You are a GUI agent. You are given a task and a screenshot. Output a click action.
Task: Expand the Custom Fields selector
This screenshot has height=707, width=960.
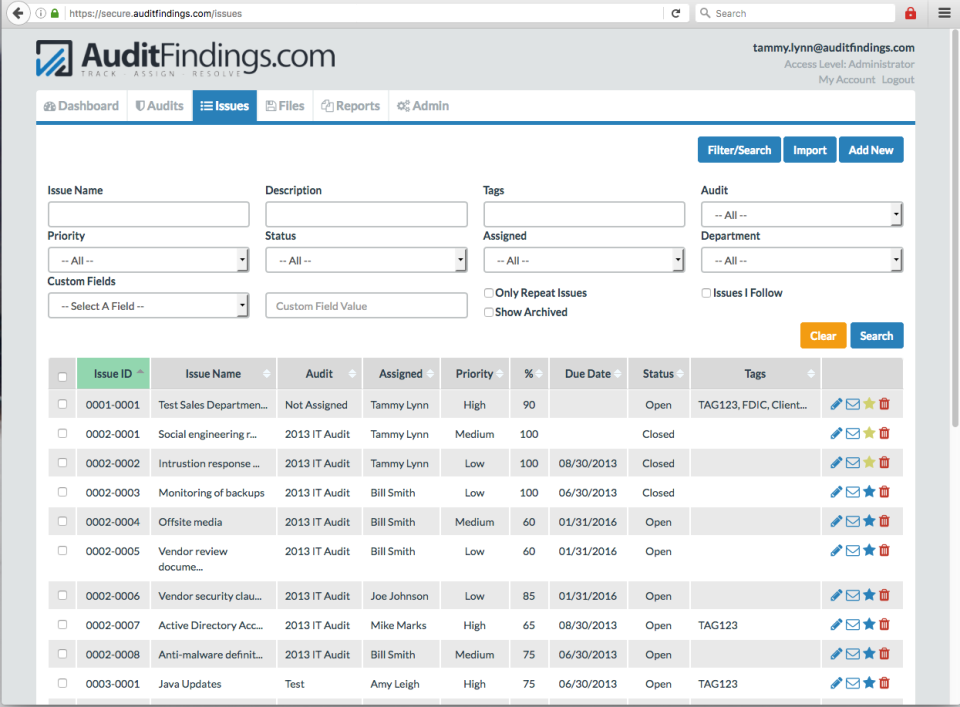tap(148, 305)
